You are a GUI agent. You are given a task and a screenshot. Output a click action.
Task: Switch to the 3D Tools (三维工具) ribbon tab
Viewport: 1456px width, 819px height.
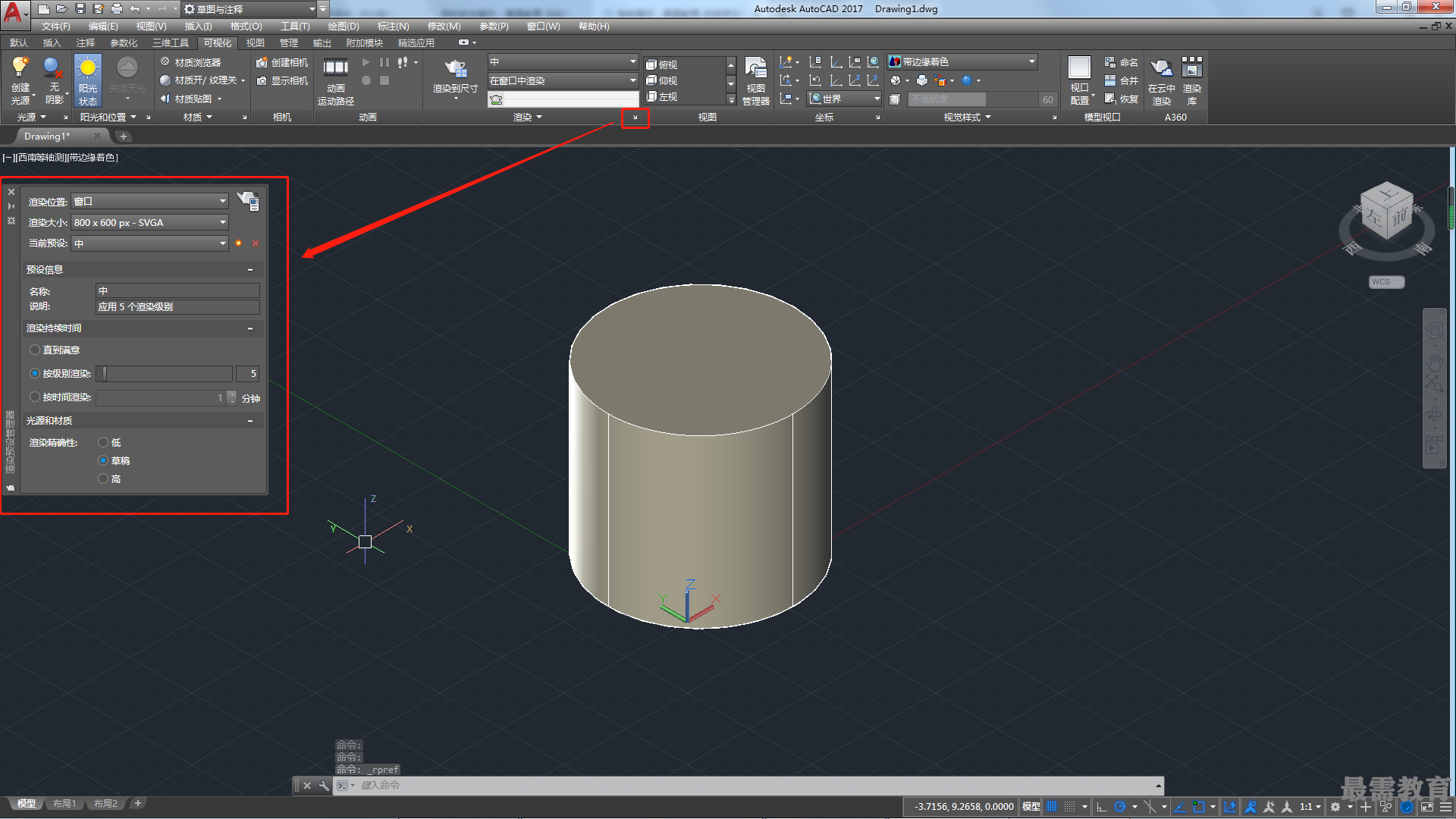(x=170, y=43)
